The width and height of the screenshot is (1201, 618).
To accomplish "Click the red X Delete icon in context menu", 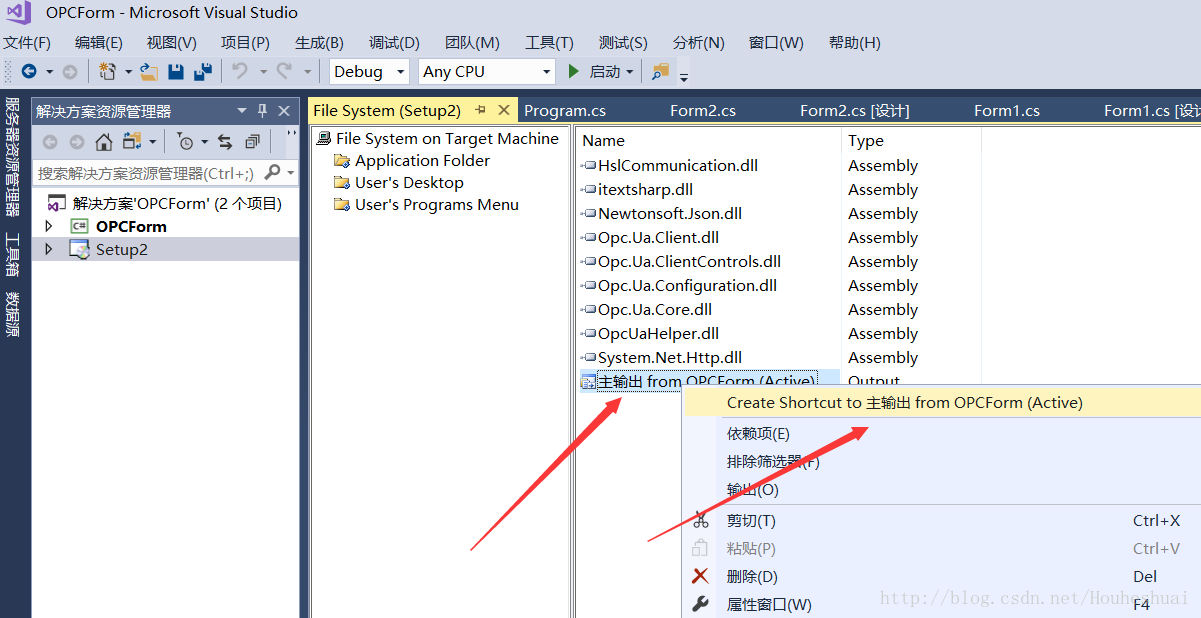I will point(701,576).
